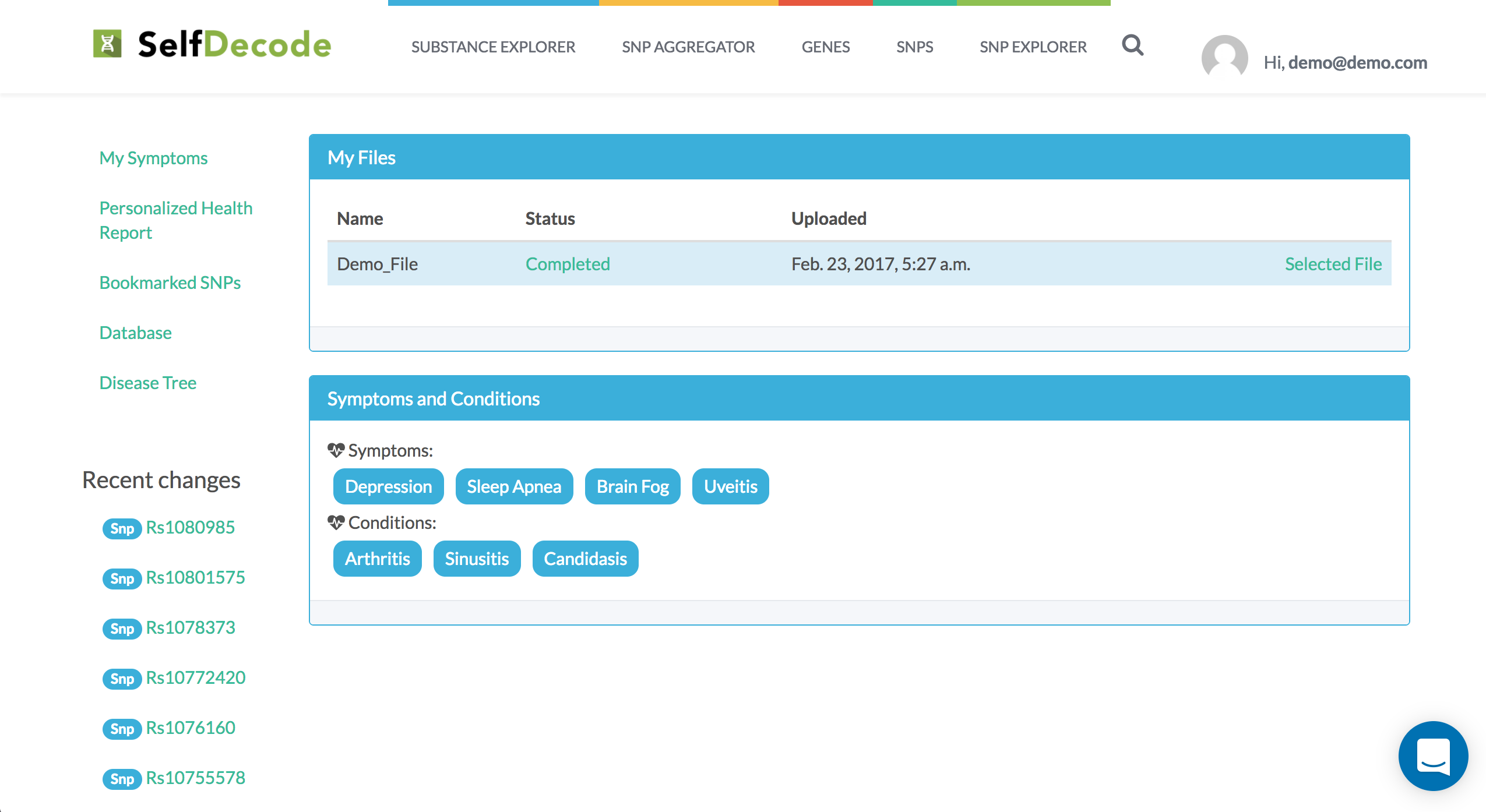Click the Snp badge beside Rs1080985

click(122, 528)
